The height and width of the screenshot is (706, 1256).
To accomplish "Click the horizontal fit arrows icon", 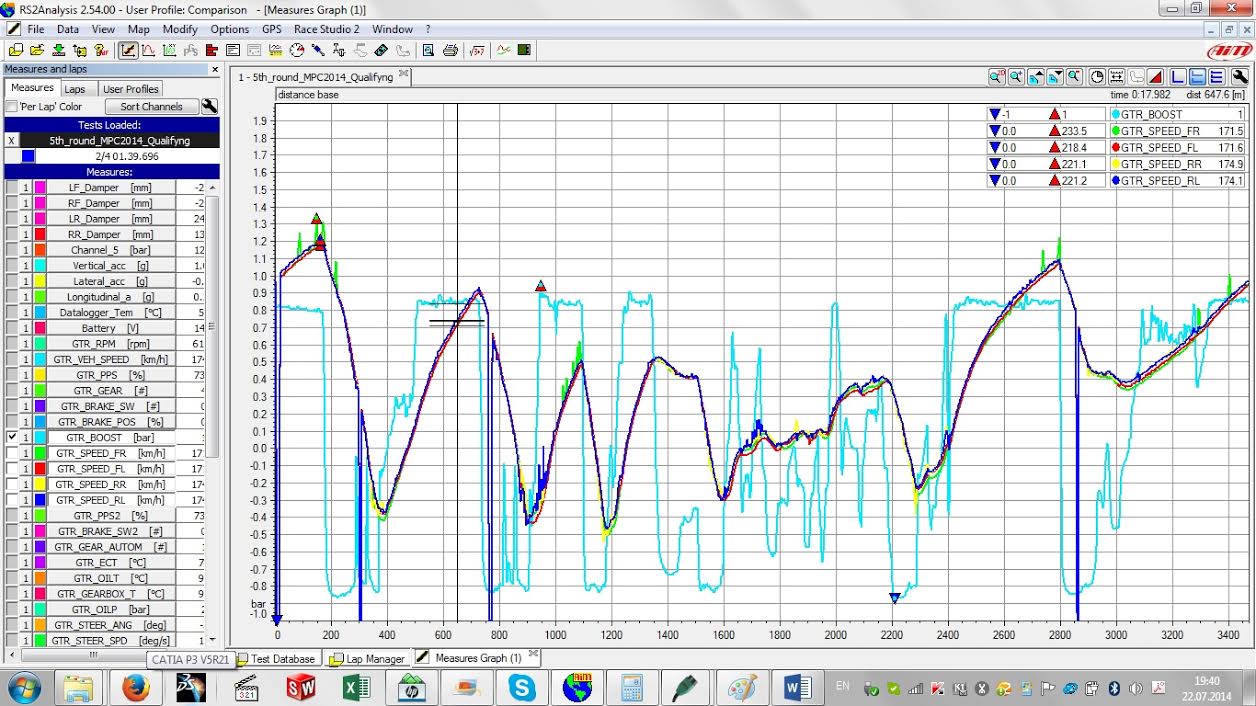I will click(x=1116, y=76).
